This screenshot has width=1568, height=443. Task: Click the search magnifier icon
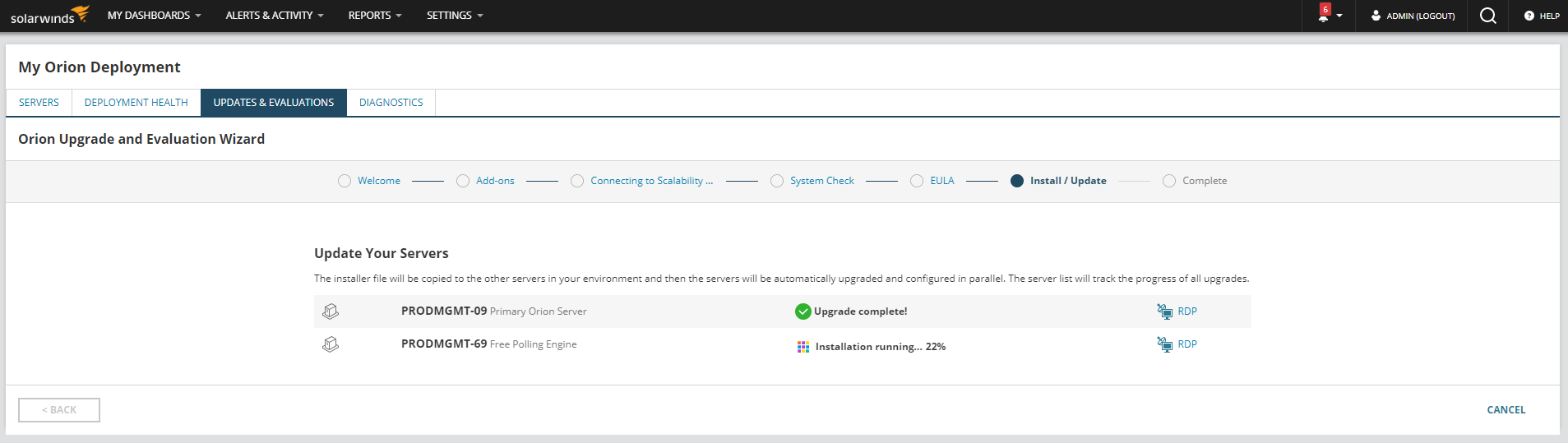click(1488, 16)
